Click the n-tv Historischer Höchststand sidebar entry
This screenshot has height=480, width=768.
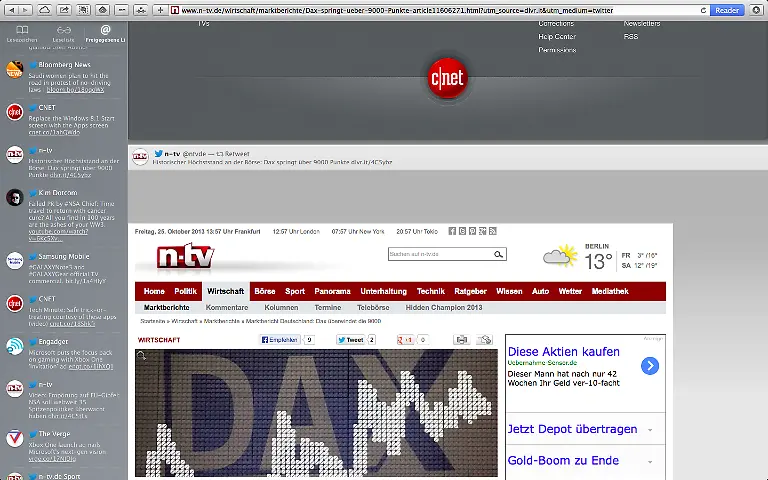click(x=64, y=162)
